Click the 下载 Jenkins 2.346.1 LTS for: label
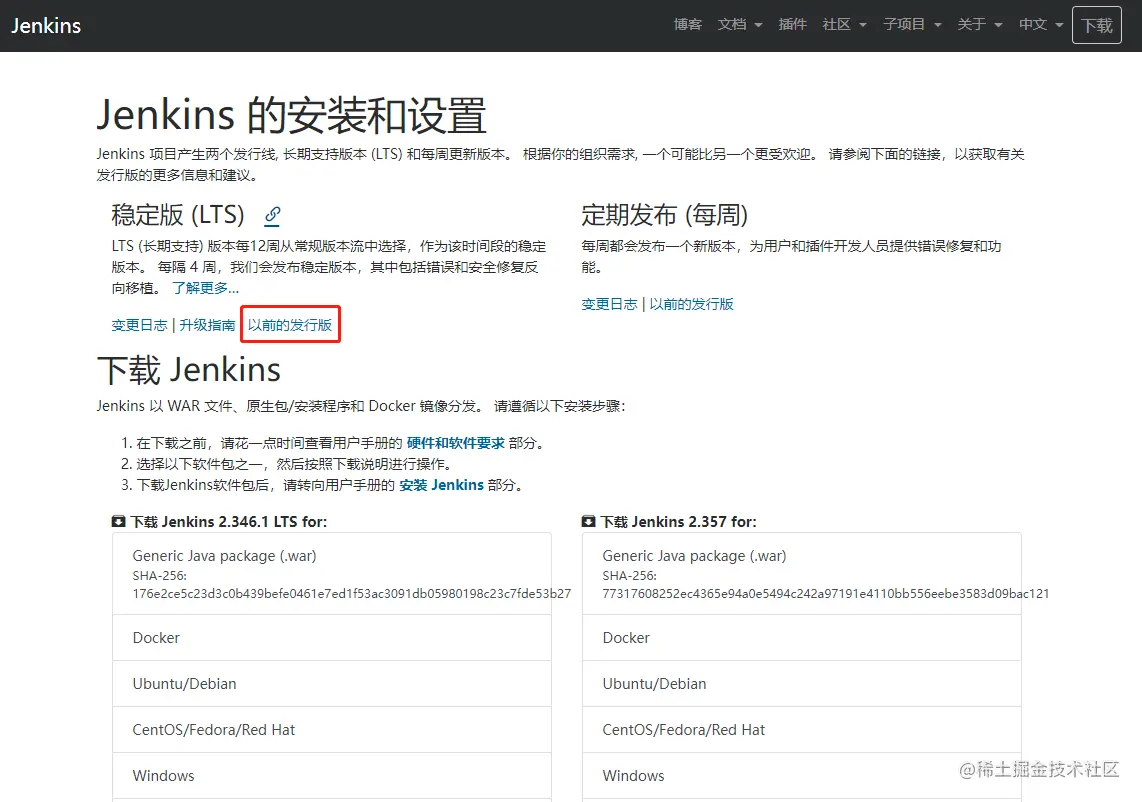This screenshot has height=802, width=1142. pos(229,522)
